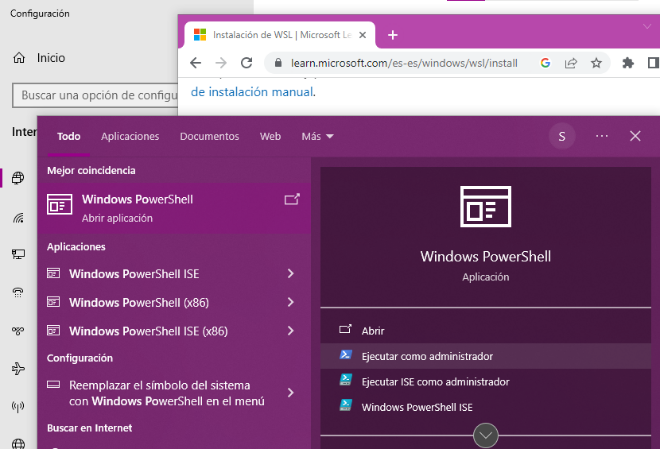Toggle the Chrome side panel icon

click(x=653, y=63)
